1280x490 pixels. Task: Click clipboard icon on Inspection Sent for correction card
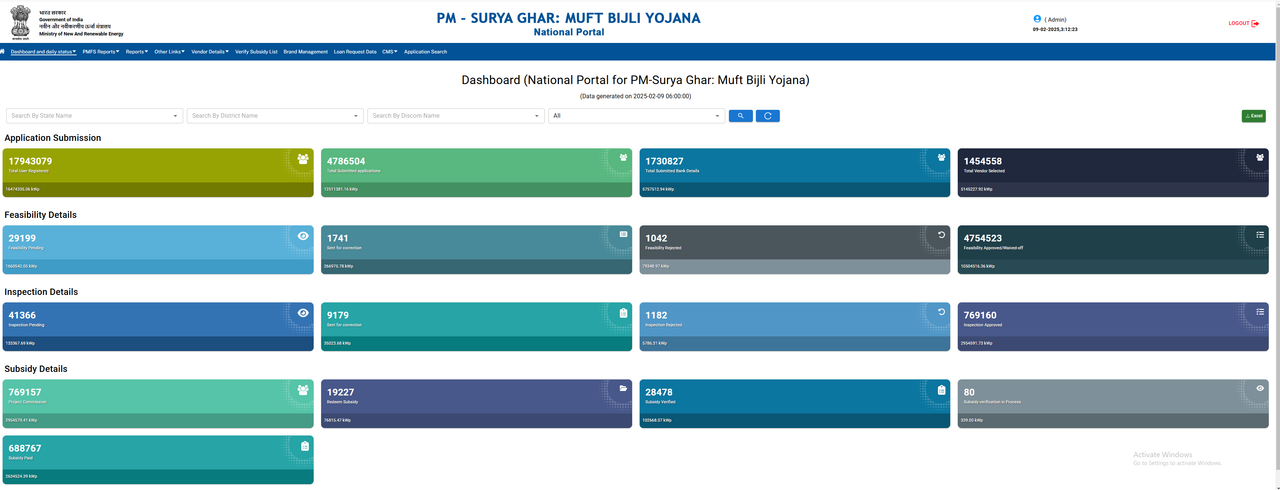pyautogui.click(x=623, y=313)
